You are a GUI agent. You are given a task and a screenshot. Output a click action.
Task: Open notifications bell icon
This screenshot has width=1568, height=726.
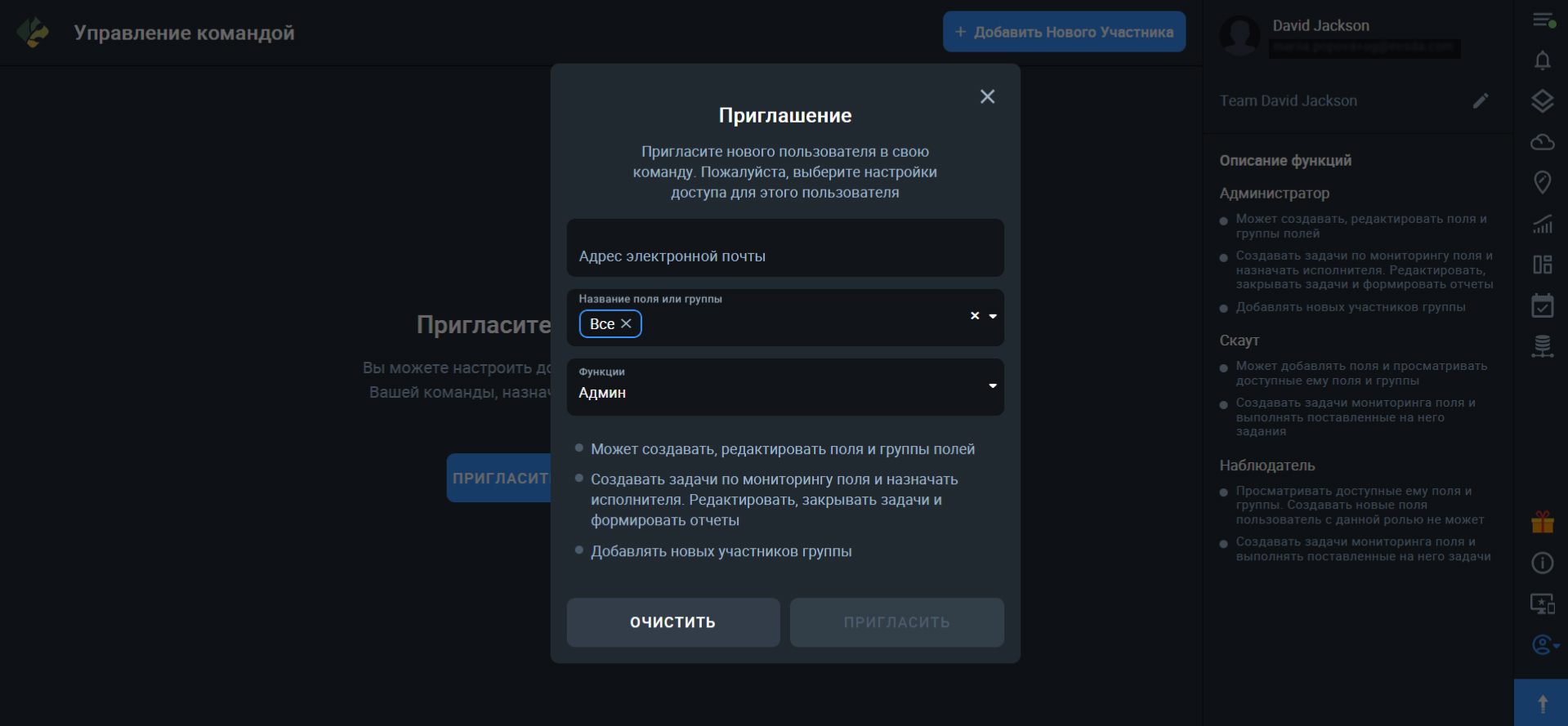[x=1542, y=60]
